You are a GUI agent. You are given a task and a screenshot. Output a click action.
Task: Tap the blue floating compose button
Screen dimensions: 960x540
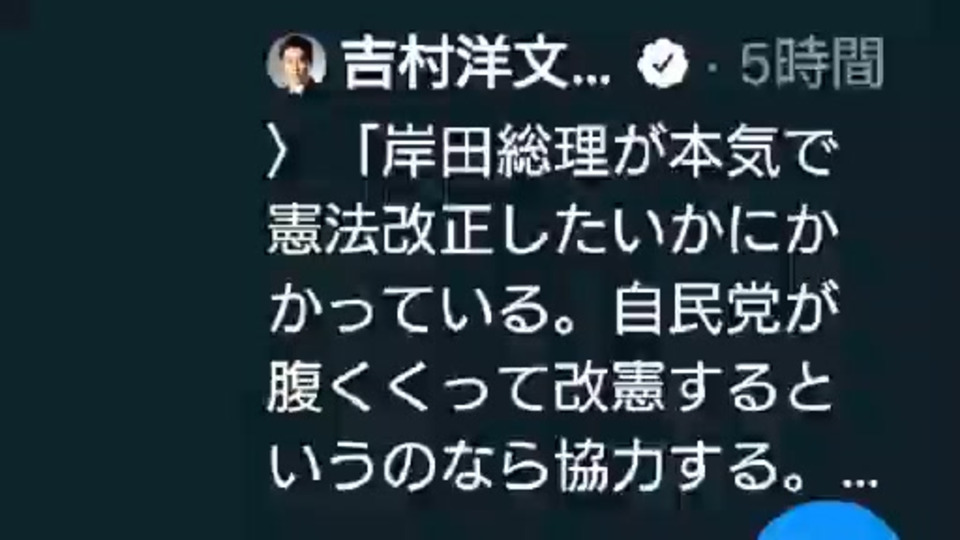[830, 522]
